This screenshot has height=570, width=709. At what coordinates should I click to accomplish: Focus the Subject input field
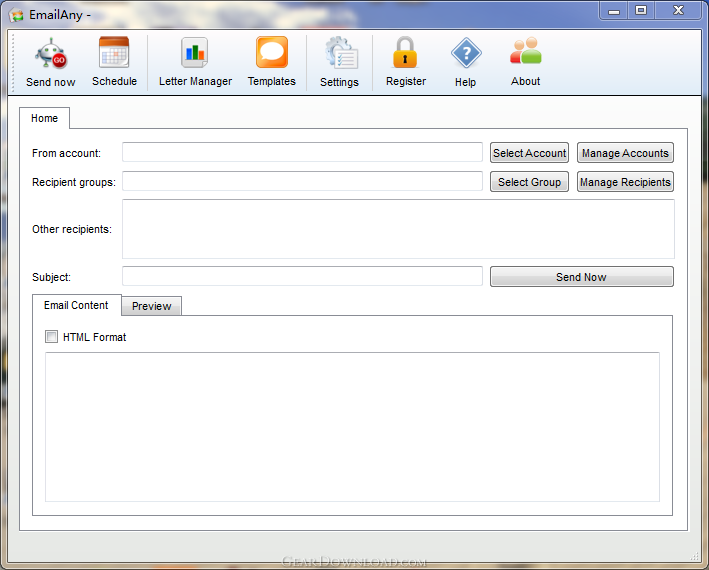coord(302,276)
